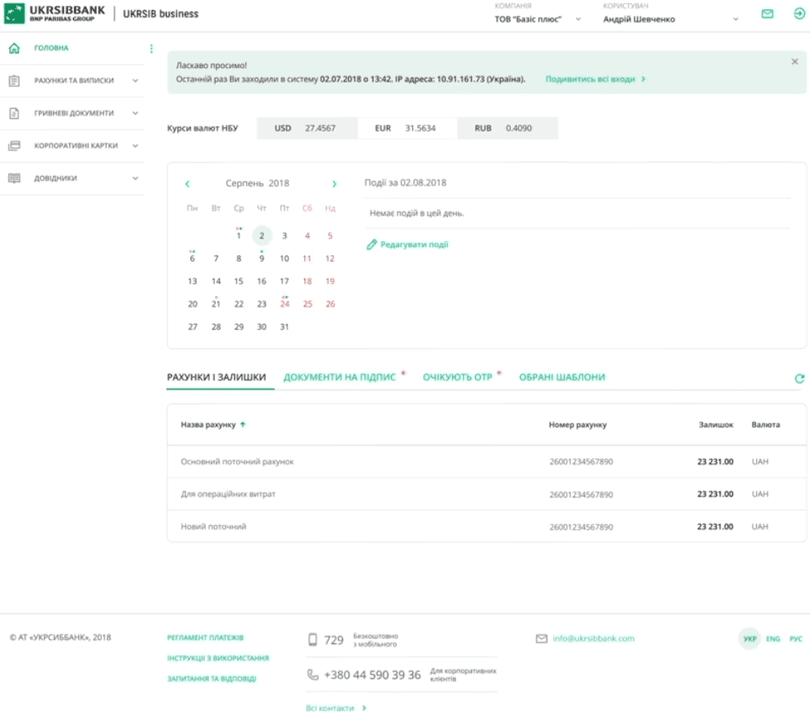Click the logout arrow icon
Viewport: 810px width, 720px height.
tap(798, 14)
